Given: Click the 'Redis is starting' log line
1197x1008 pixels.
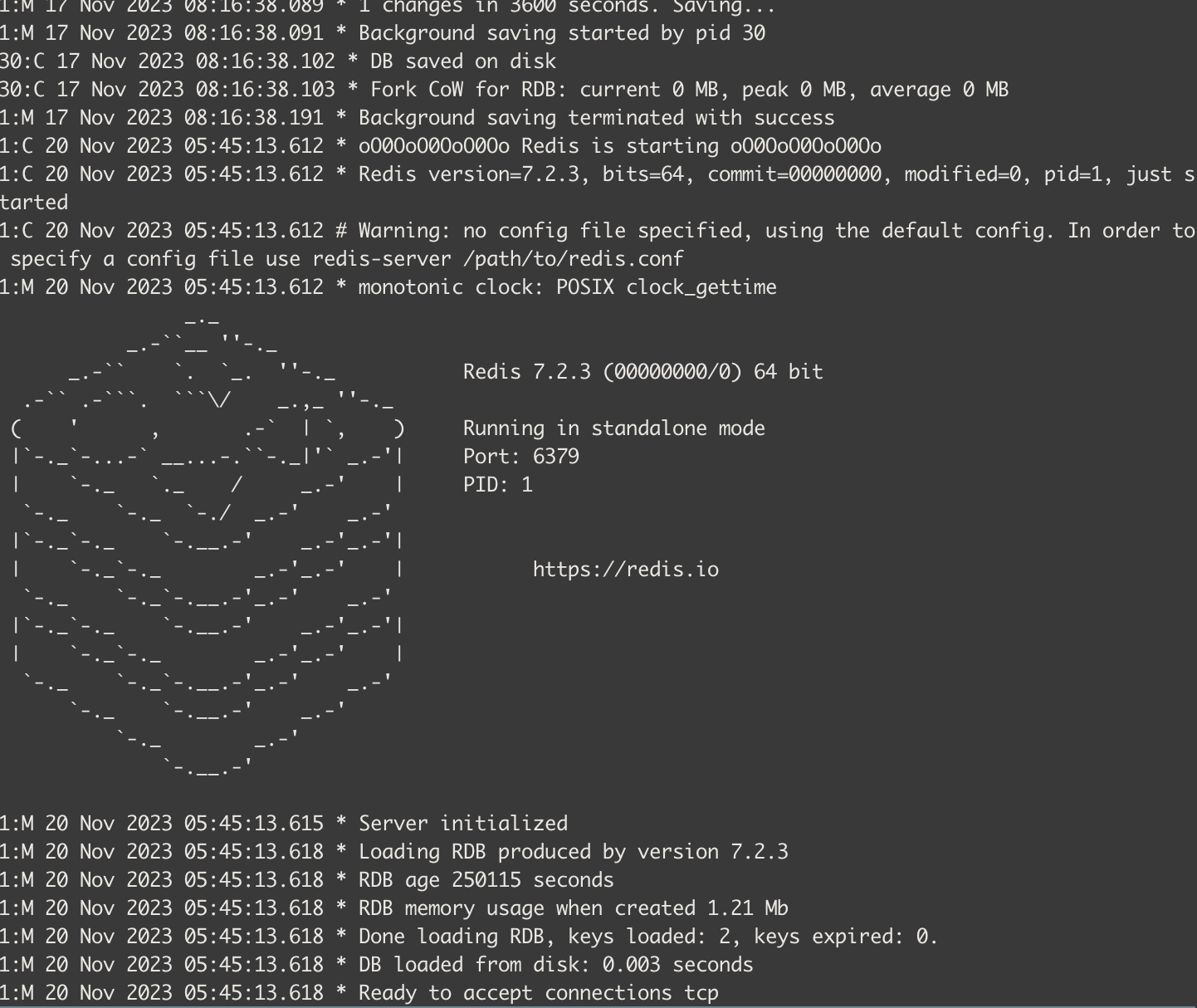Looking at the screenshot, I should (x=441, y=146).
